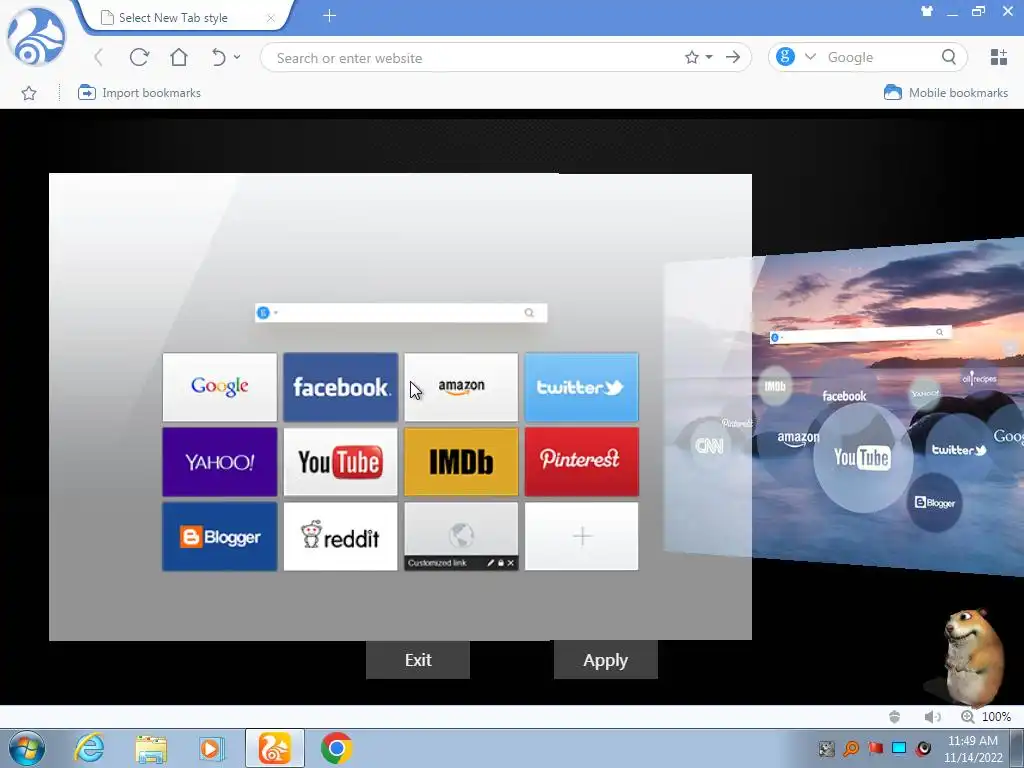The height and width of the screenshot is (768, 1024).
Task: Click the Pinterest speed dial tile
Action: [x=581, y=462]
